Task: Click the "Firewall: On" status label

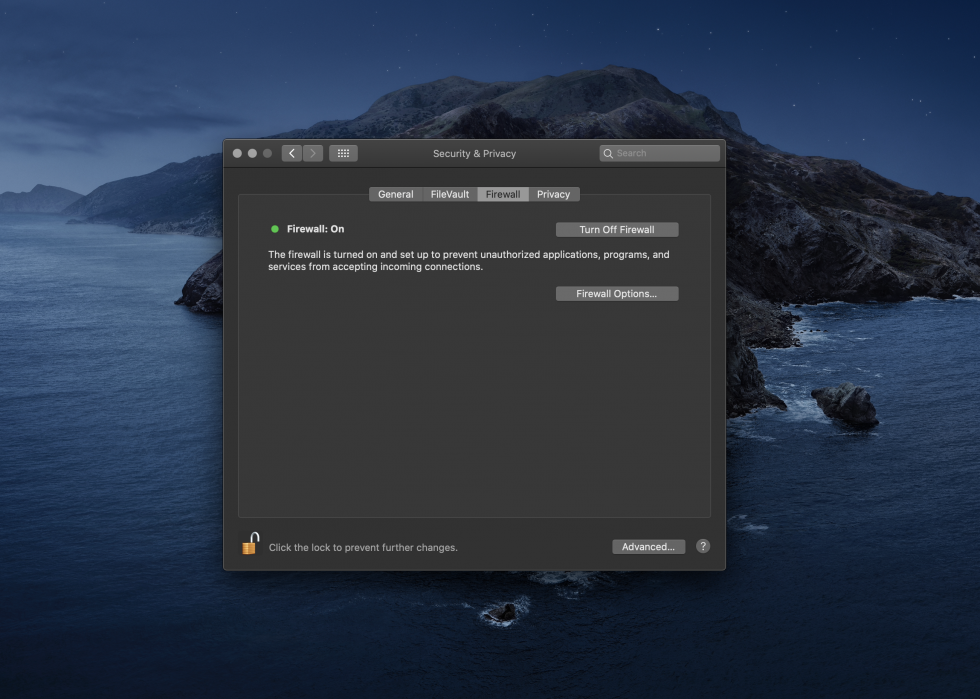Action: coord(315,229)
